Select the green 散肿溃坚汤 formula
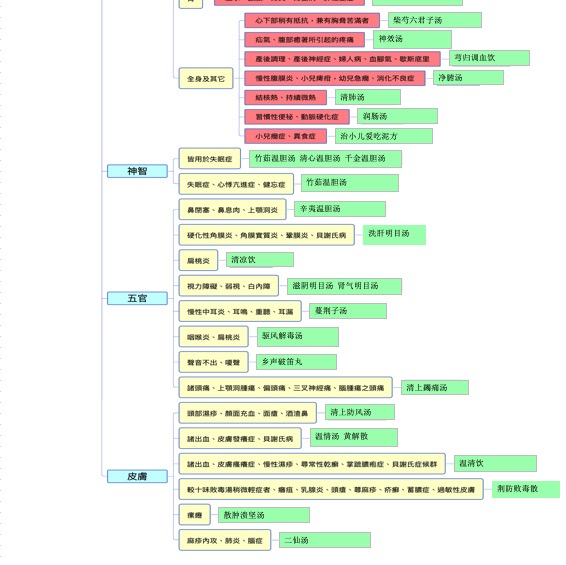The width and height of the screenshot is (566, 565). (264, 515)
